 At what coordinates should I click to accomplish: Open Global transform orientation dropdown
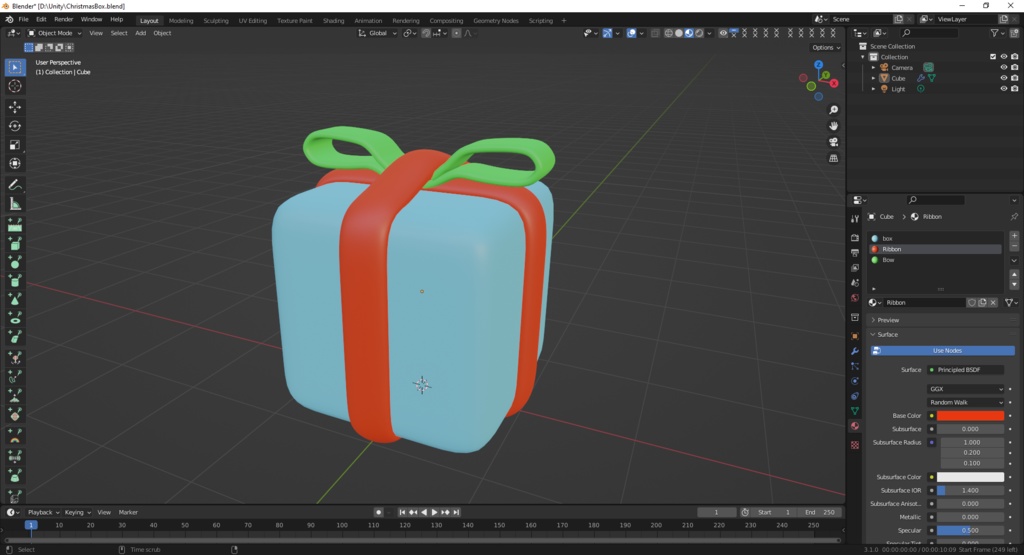377,33
